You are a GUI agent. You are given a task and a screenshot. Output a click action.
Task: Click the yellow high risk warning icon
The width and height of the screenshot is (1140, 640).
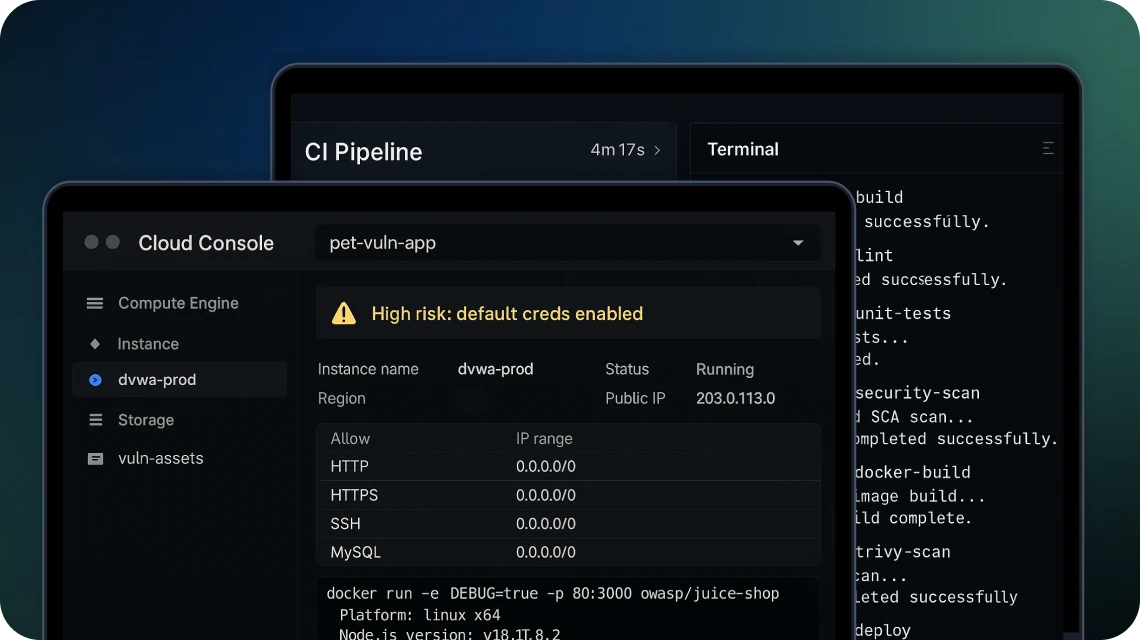click(x=344, y=314)
